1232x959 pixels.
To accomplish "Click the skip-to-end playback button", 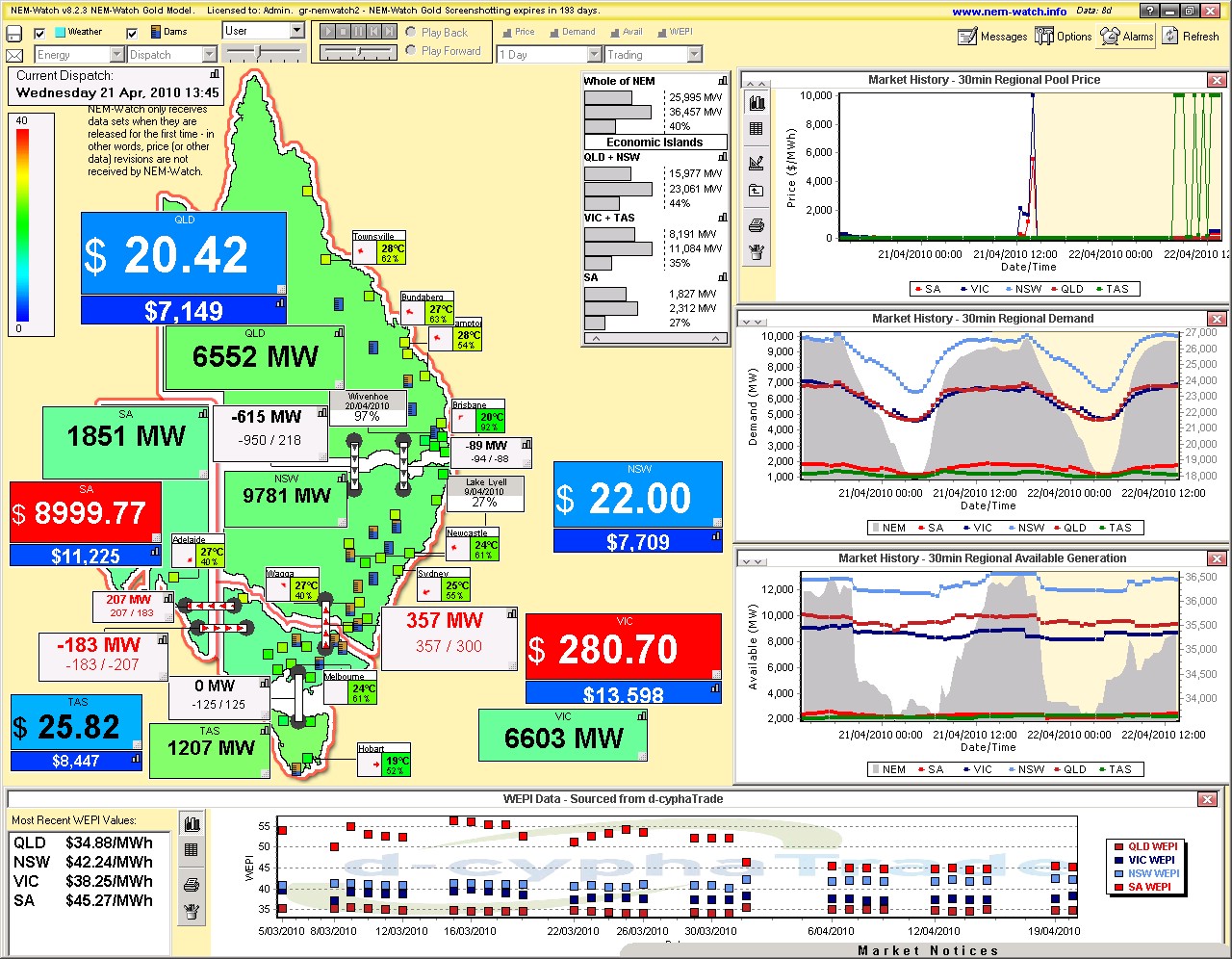I will (389, 32).
